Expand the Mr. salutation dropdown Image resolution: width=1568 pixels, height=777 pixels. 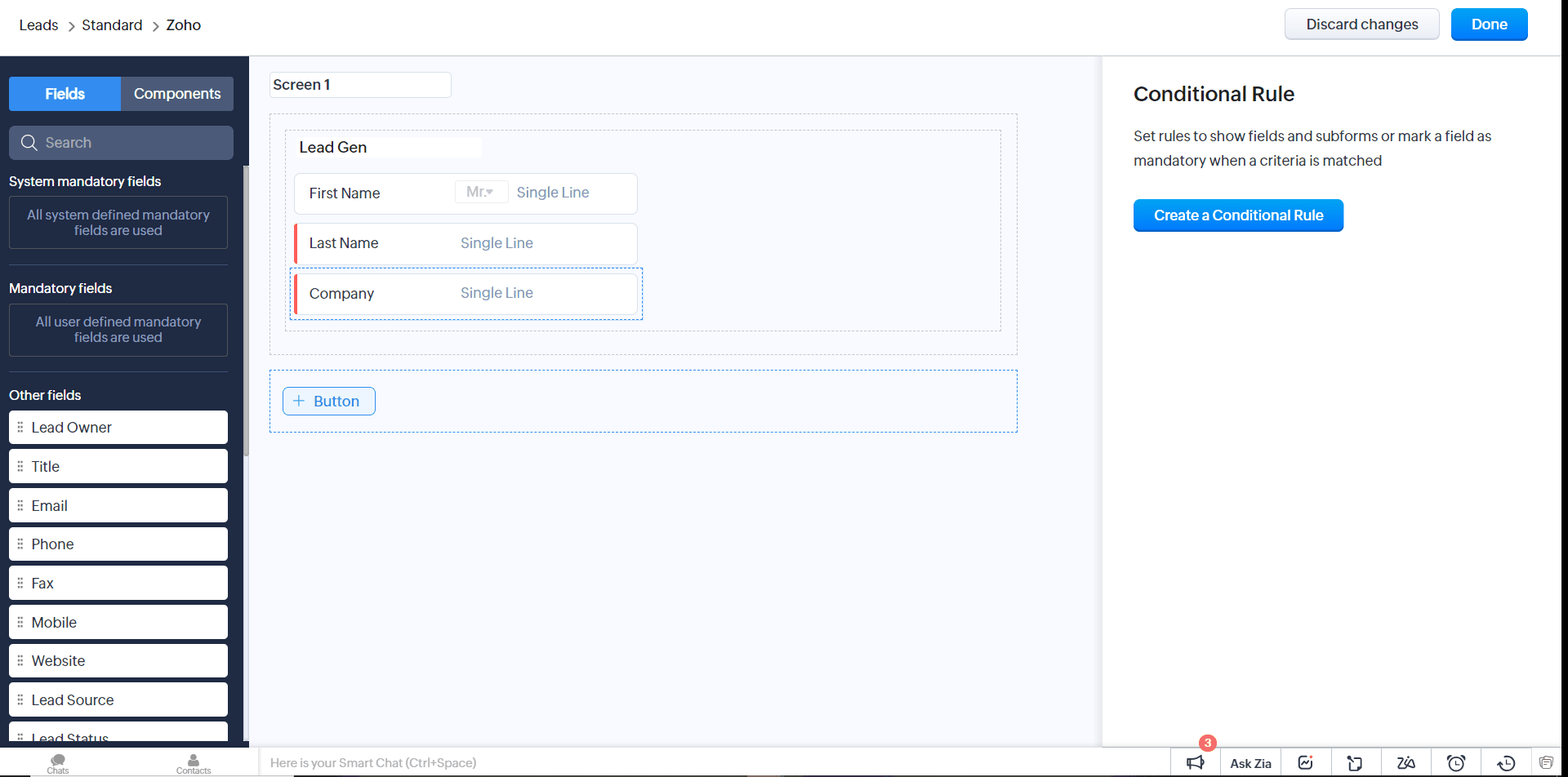pyautogui.click(x=480, y=193)
